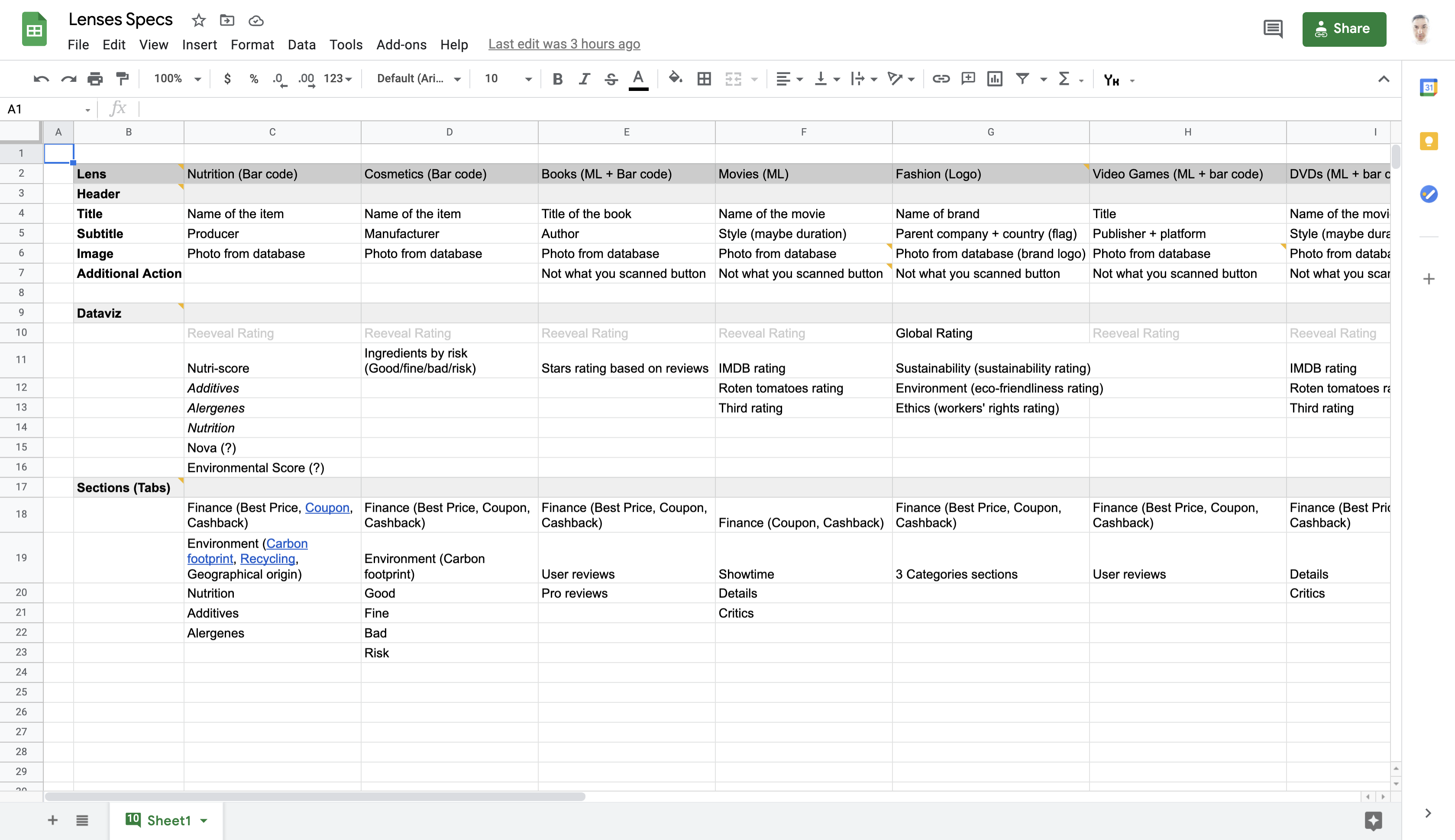Open the Format menu
The width and height of the screenshot is (1455, 840).
(252, 45)
